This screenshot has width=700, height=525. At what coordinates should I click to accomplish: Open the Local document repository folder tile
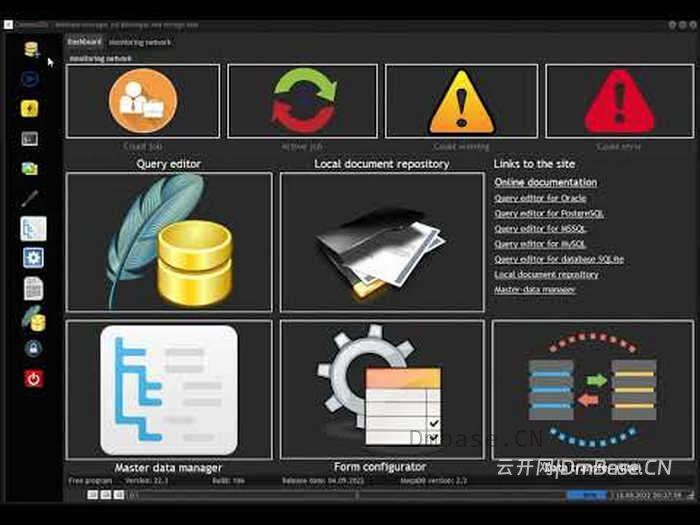click(382, 242)
